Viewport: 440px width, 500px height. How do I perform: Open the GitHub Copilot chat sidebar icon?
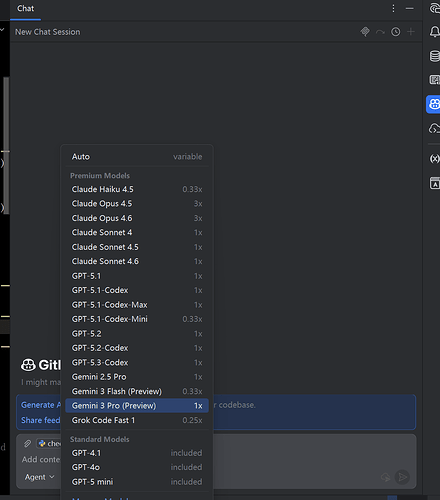433,104
